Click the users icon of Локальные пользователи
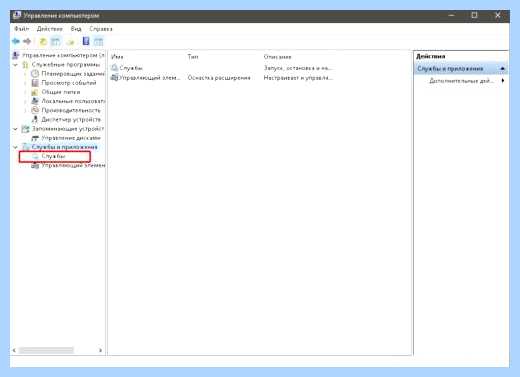The height and width of the screenshot is (377, 520). 35,101
